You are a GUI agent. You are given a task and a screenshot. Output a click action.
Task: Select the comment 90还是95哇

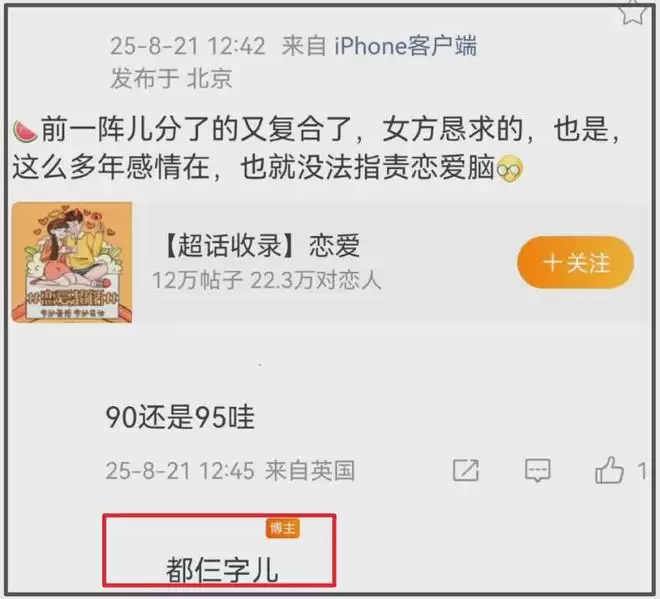click(x=180, y=418)
